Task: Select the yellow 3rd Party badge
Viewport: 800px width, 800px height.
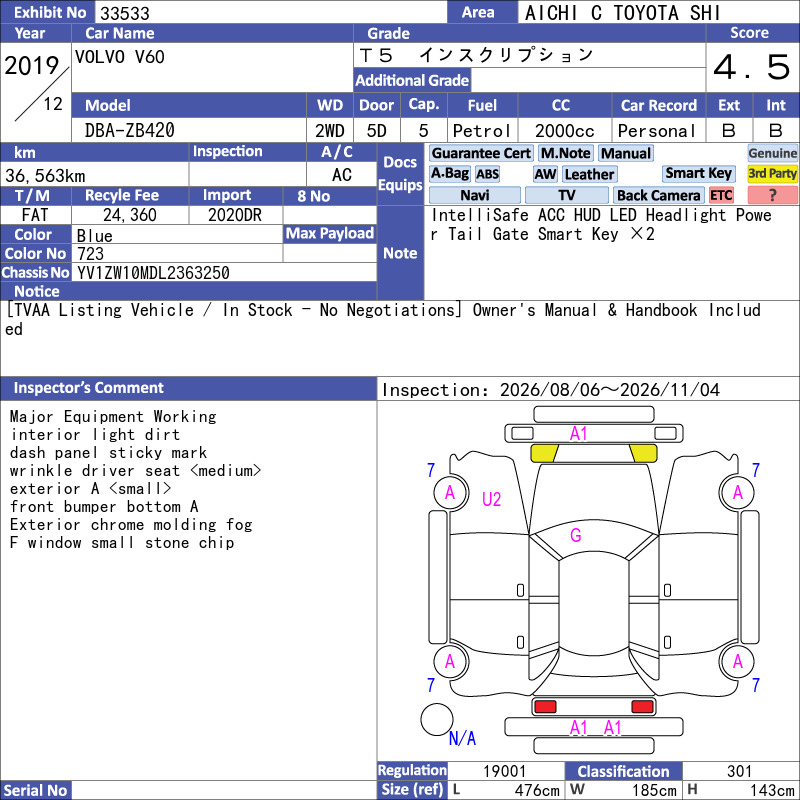Action: pos(772,174)
